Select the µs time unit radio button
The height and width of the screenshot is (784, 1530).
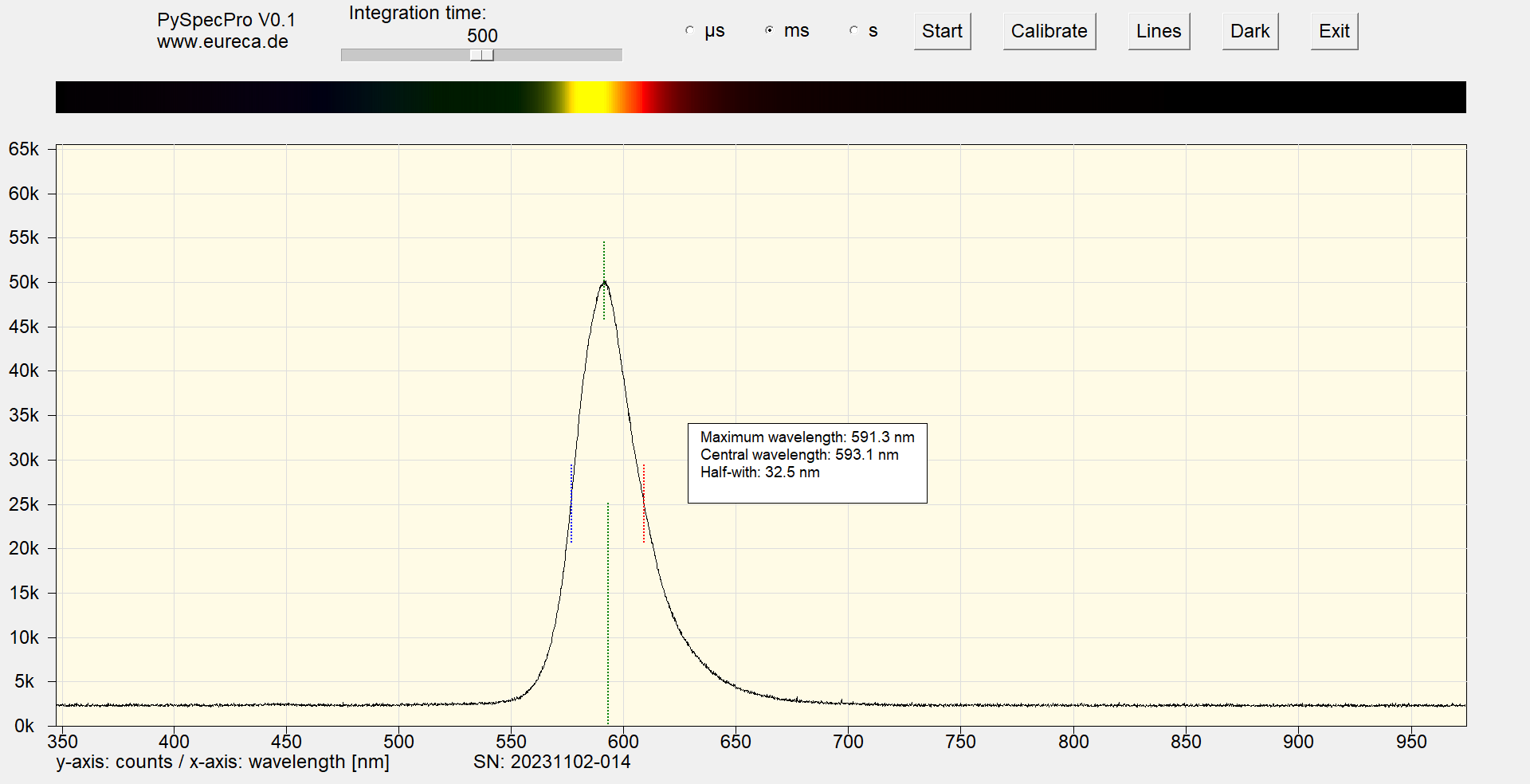[x=690, y=30]
